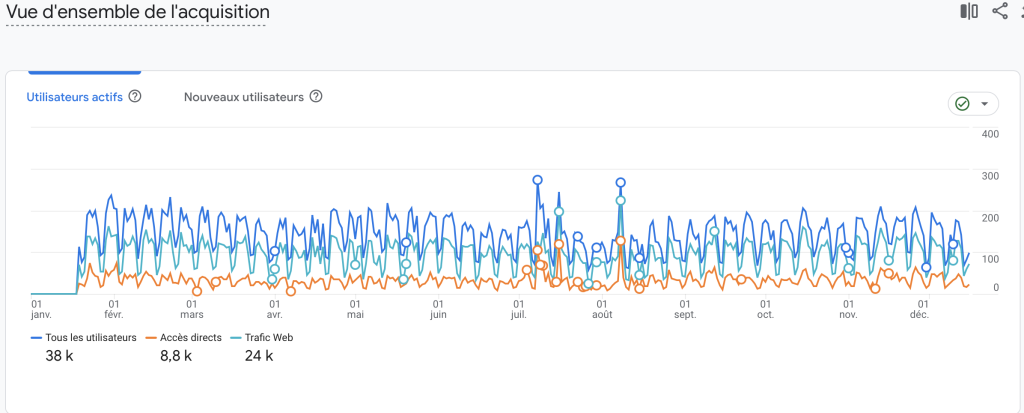Switch to the Nouveaux utilisateurs tab

coord(243,97)
